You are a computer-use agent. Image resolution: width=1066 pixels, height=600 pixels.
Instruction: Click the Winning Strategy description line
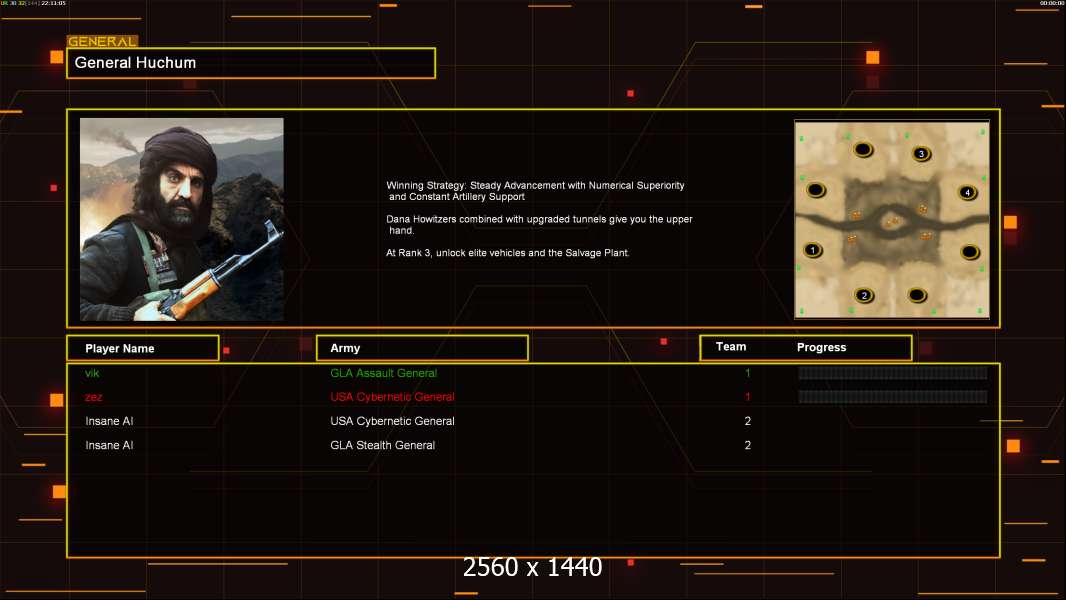[x=535, y=191]
